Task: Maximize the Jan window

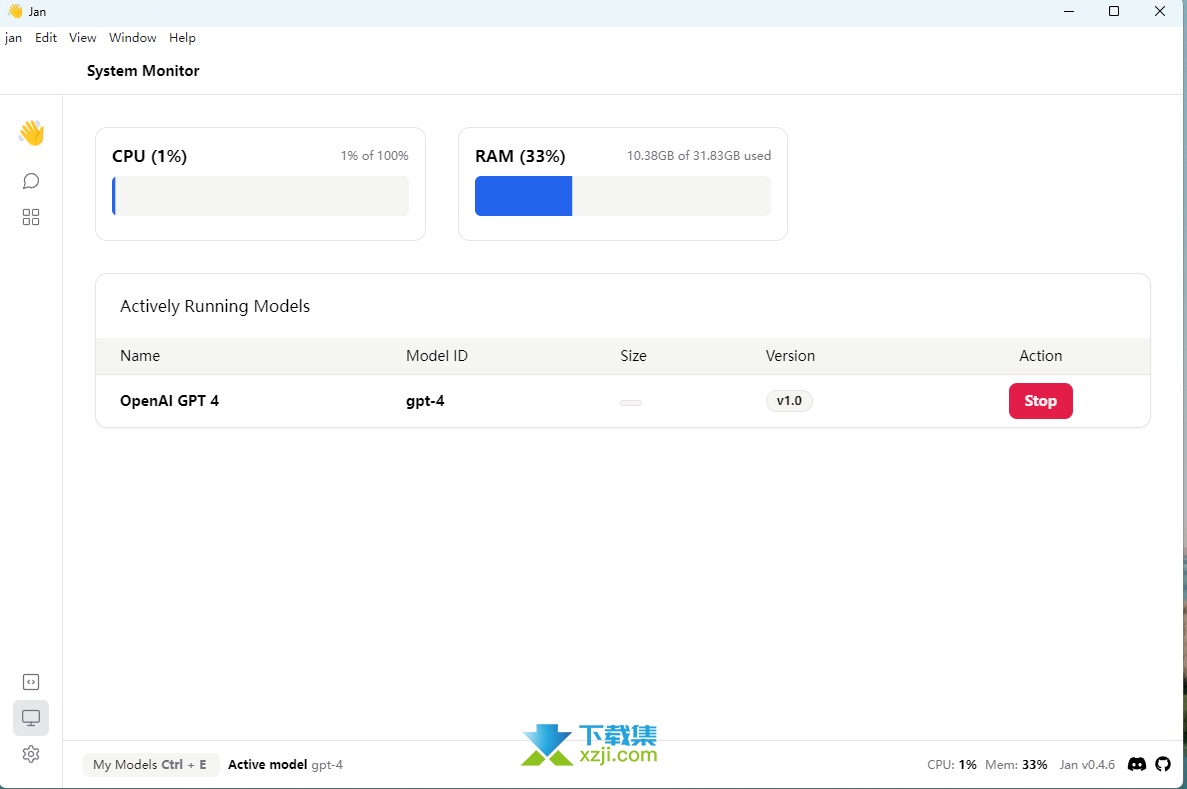Action: pyautogui.click(x=1114, y=11)
